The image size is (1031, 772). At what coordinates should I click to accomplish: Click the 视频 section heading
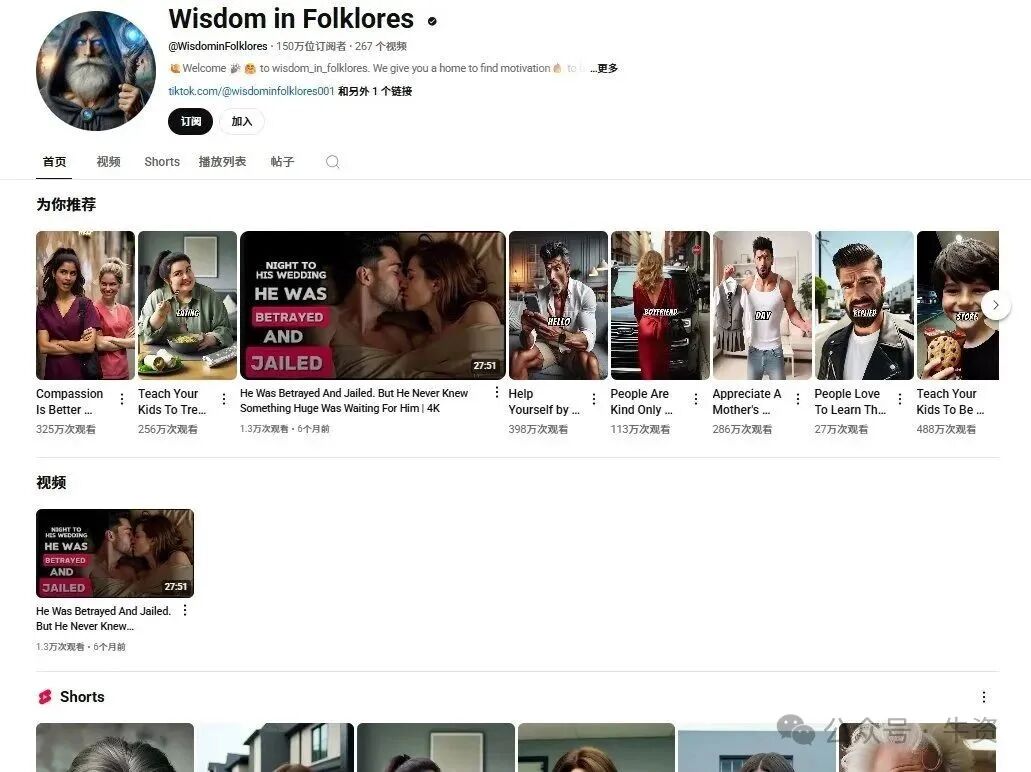(51, 483)
